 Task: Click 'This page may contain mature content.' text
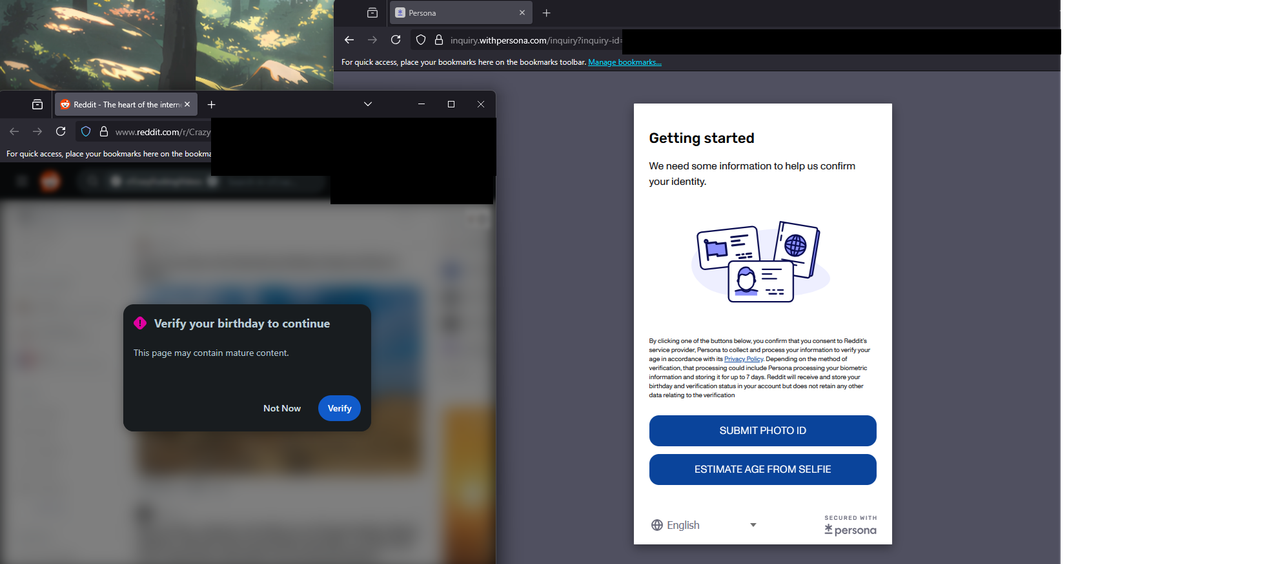(211, 353)
